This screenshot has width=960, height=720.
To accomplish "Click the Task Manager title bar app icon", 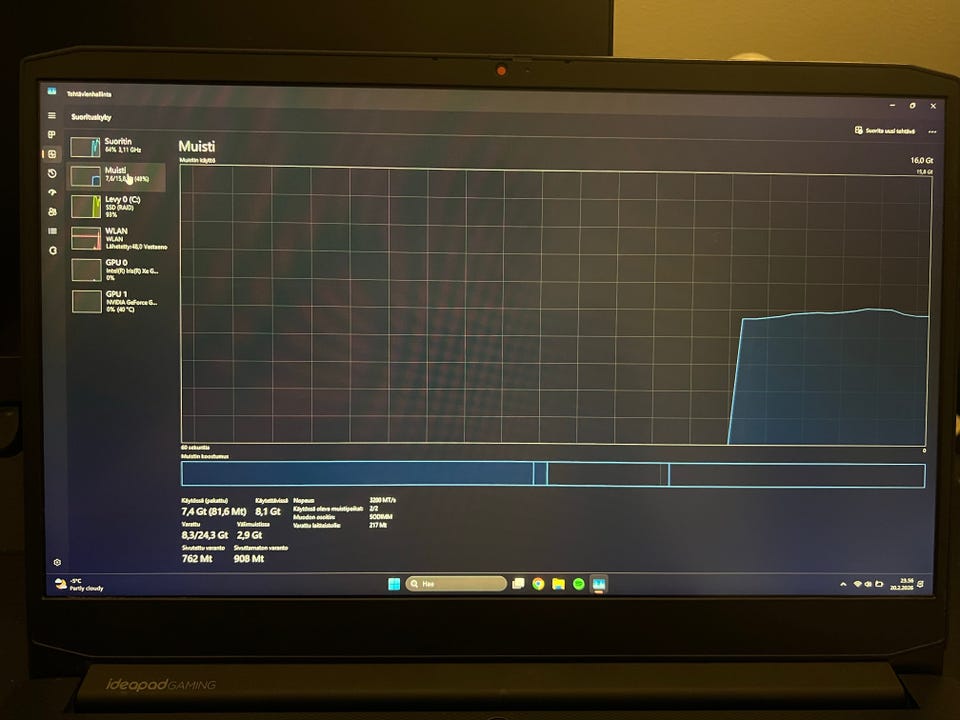I will 52,91.
